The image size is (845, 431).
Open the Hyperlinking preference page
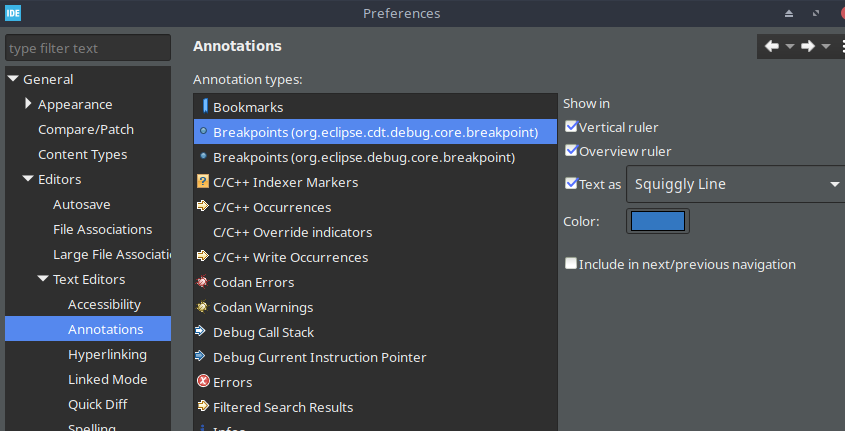point(107,354)
